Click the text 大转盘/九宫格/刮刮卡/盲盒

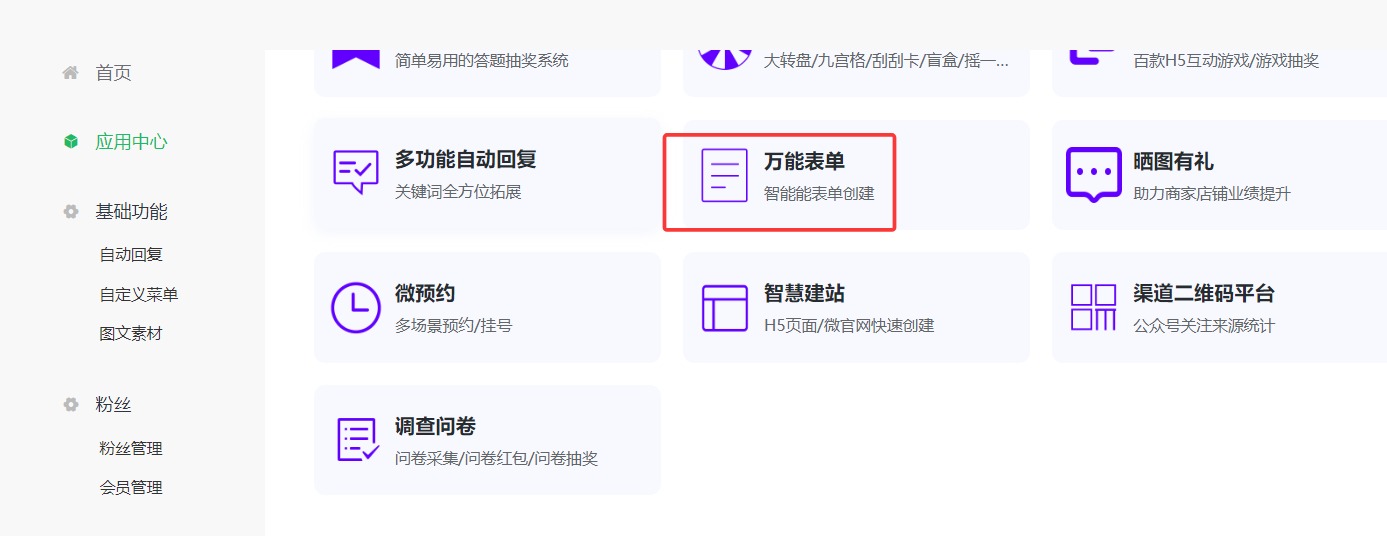[887, 61]
